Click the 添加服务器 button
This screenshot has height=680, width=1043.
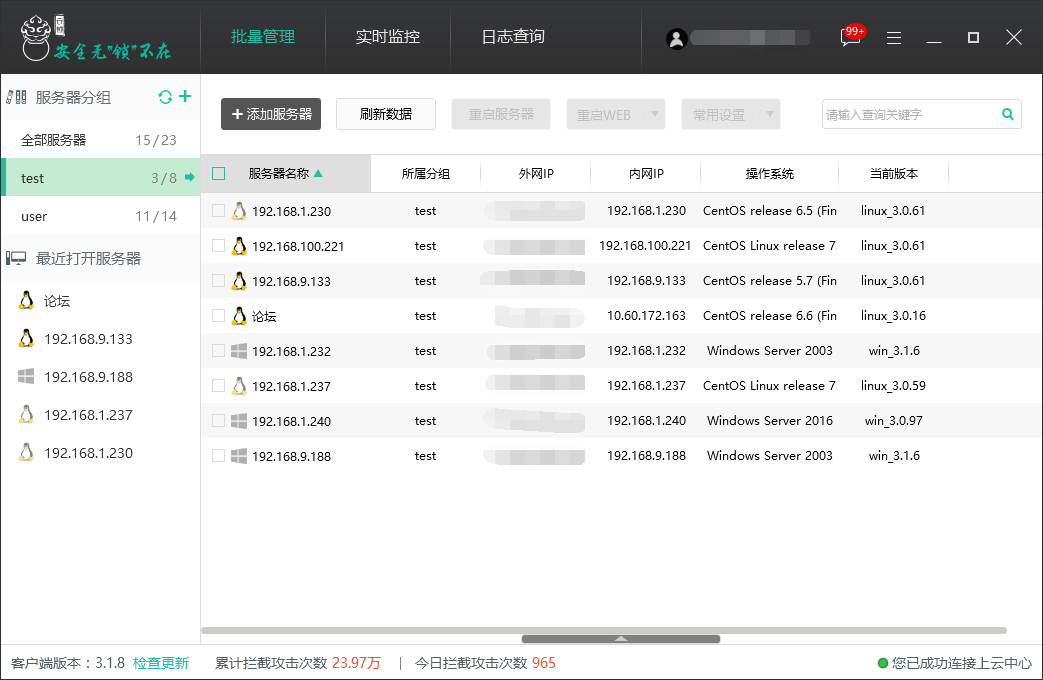click(271, 114)
